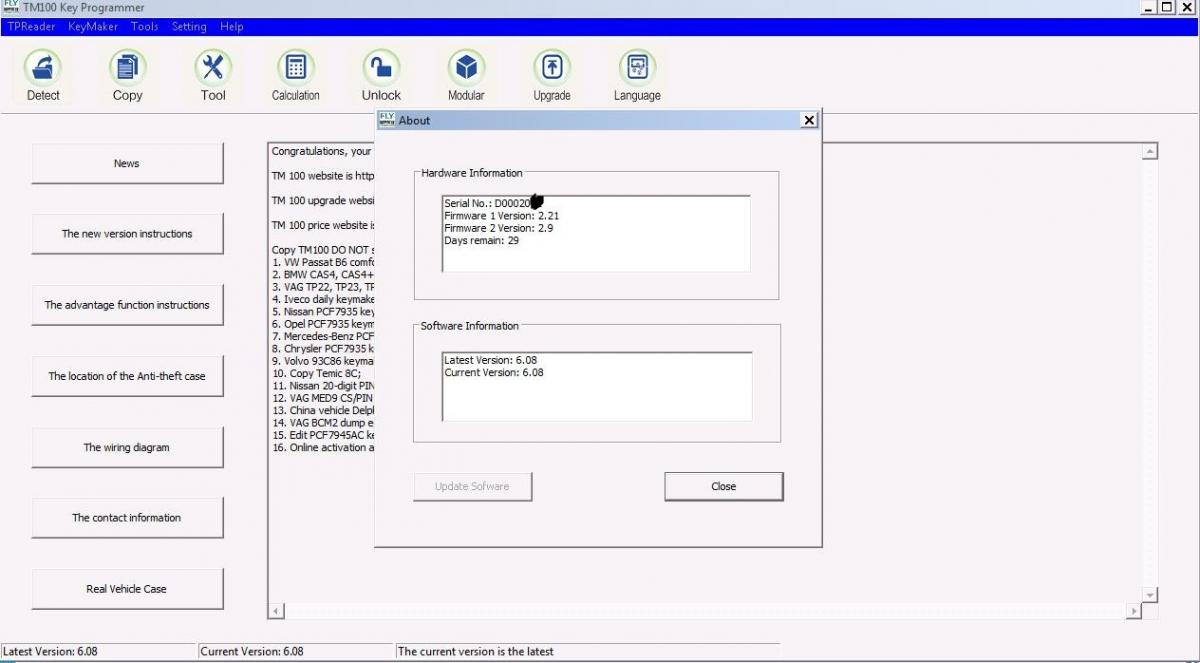Click the News button

127,163
